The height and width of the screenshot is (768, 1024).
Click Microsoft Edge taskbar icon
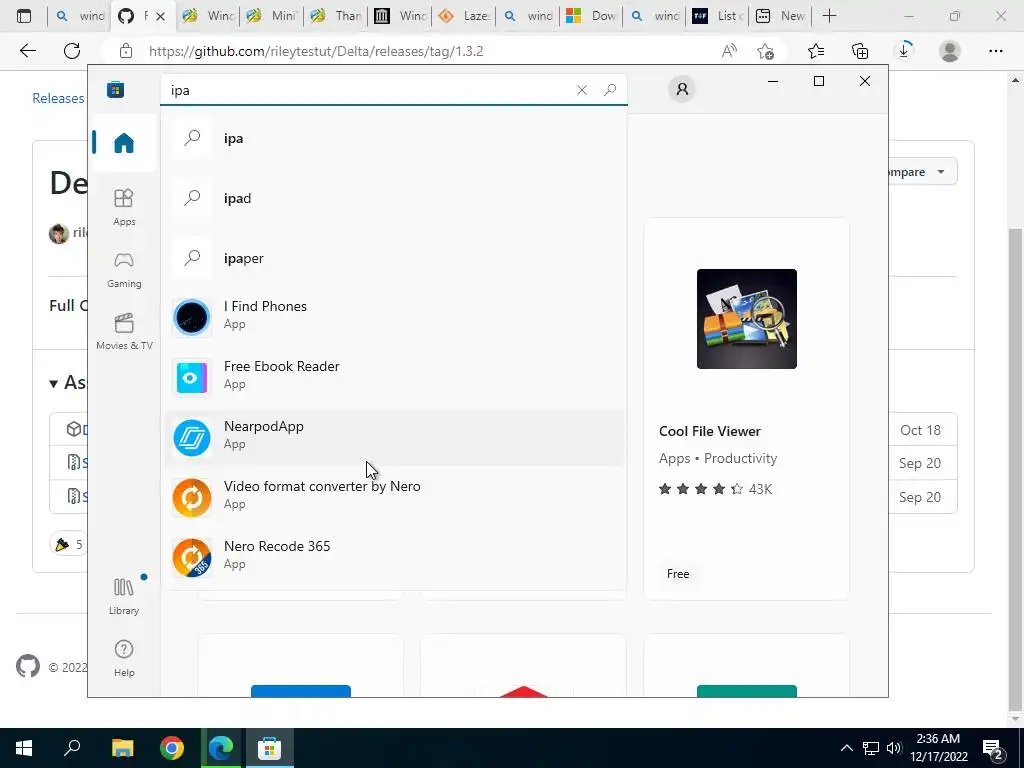(221, 748)
